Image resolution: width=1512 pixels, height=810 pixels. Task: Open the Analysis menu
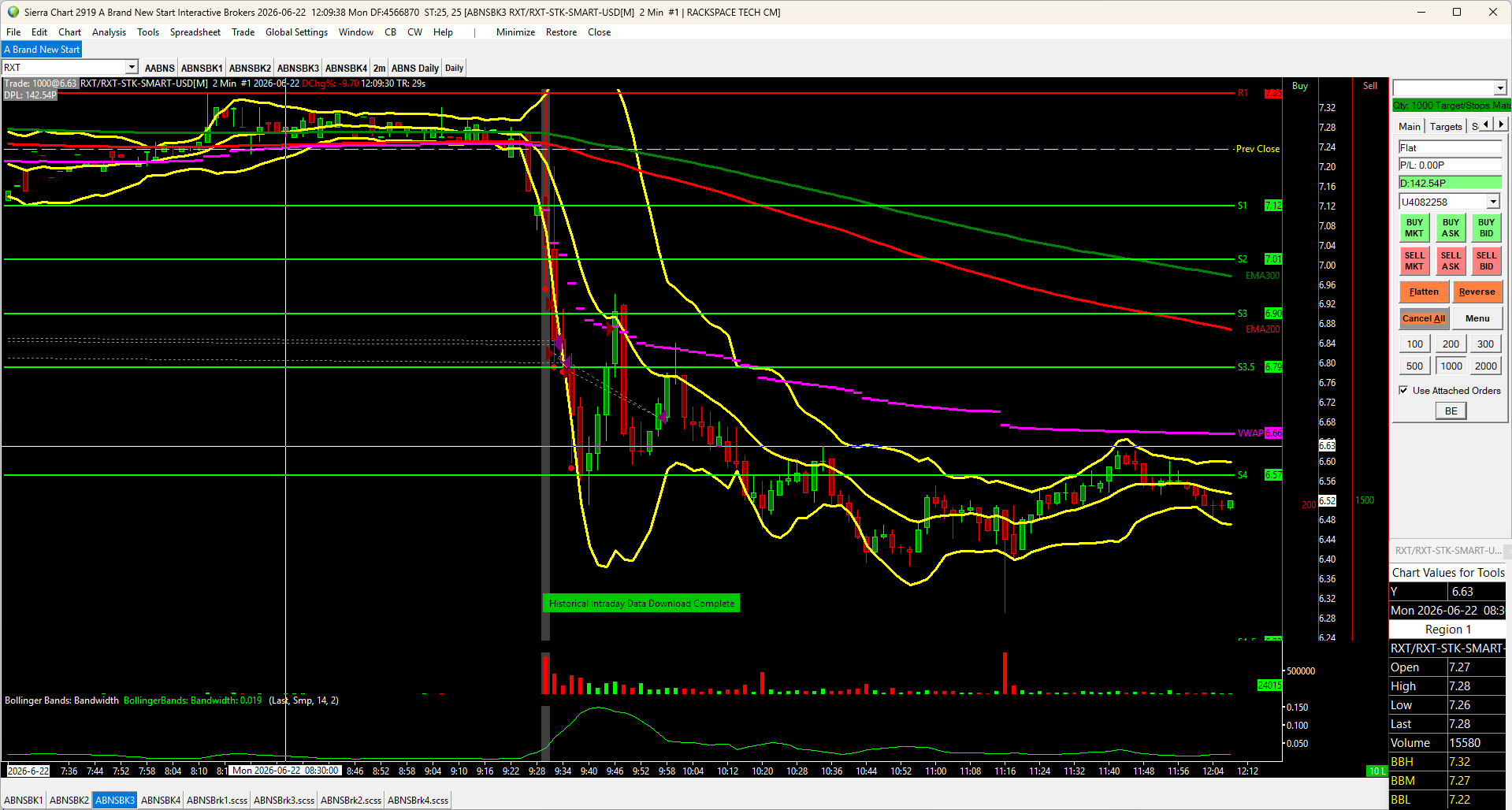point(109,32)
